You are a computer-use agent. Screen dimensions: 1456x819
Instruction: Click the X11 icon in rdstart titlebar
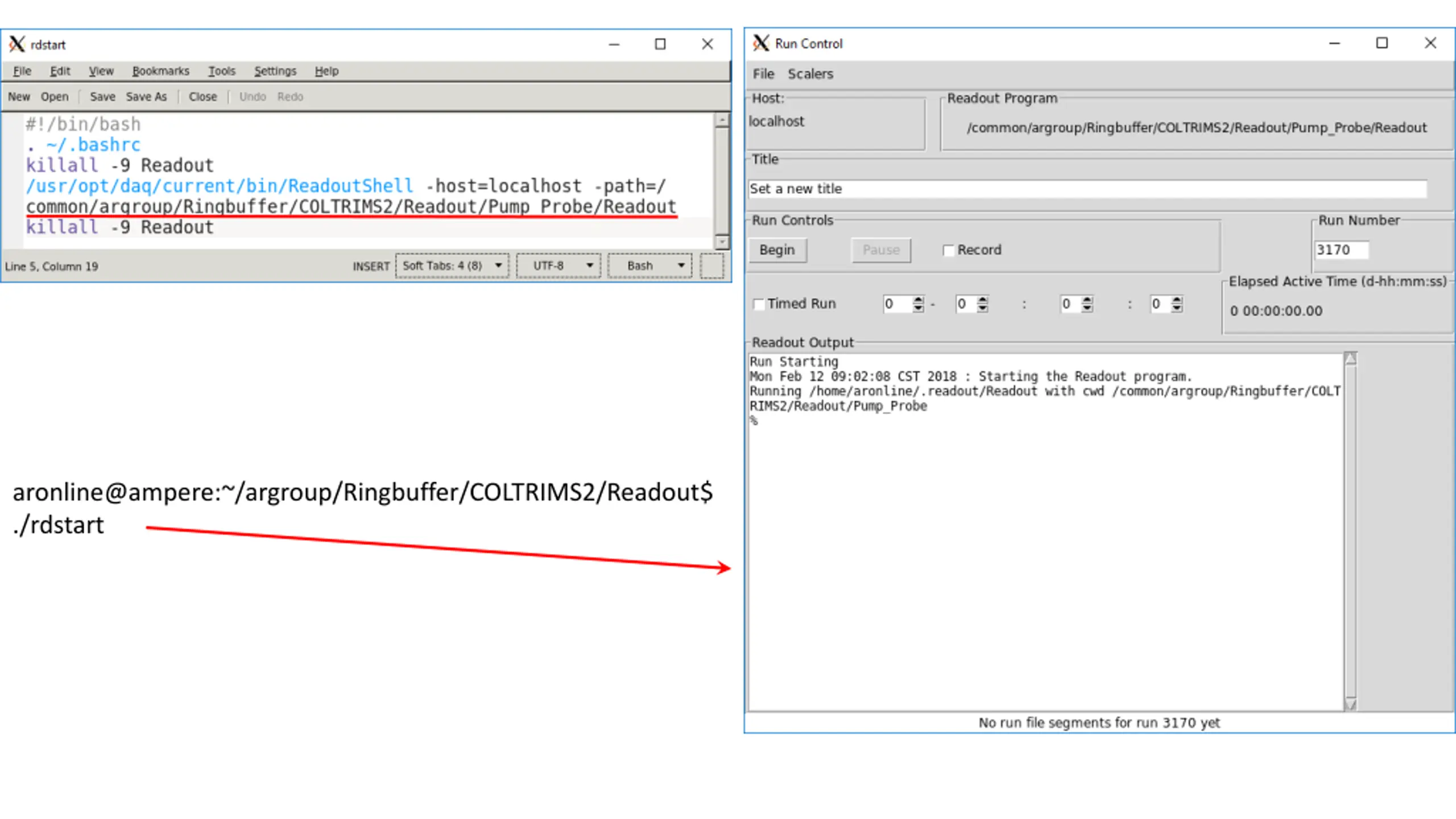tap(17, 44)
